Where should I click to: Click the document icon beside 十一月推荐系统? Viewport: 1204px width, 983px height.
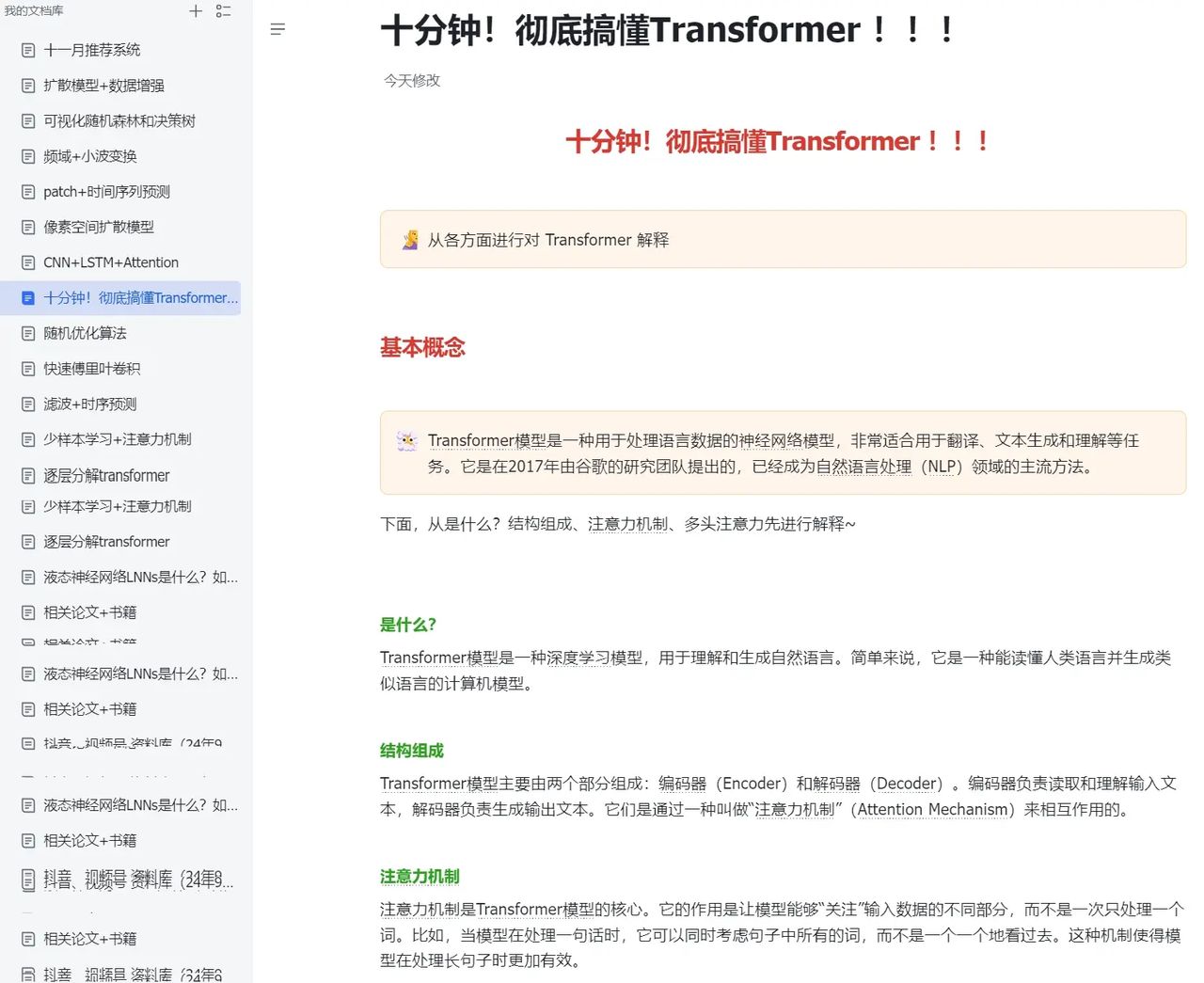click(26, 49)
